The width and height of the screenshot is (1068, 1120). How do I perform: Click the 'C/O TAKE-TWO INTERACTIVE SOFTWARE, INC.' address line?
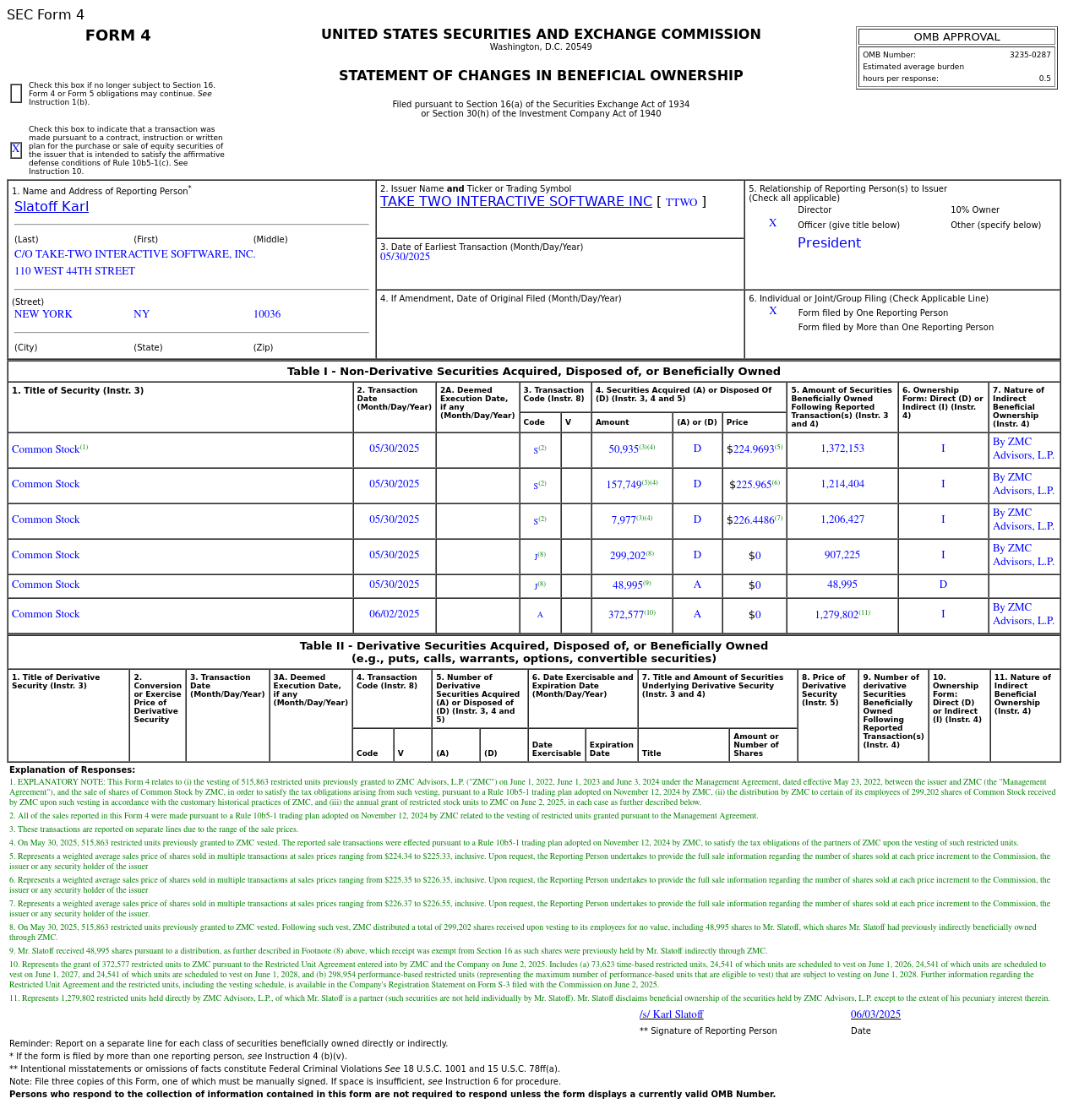click(135, 254)
